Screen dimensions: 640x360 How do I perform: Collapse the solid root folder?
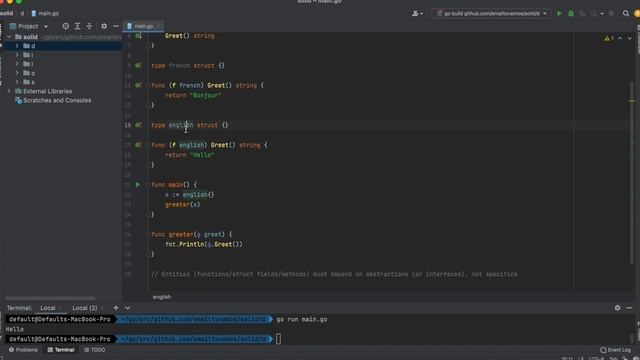(x=9, y=37)
